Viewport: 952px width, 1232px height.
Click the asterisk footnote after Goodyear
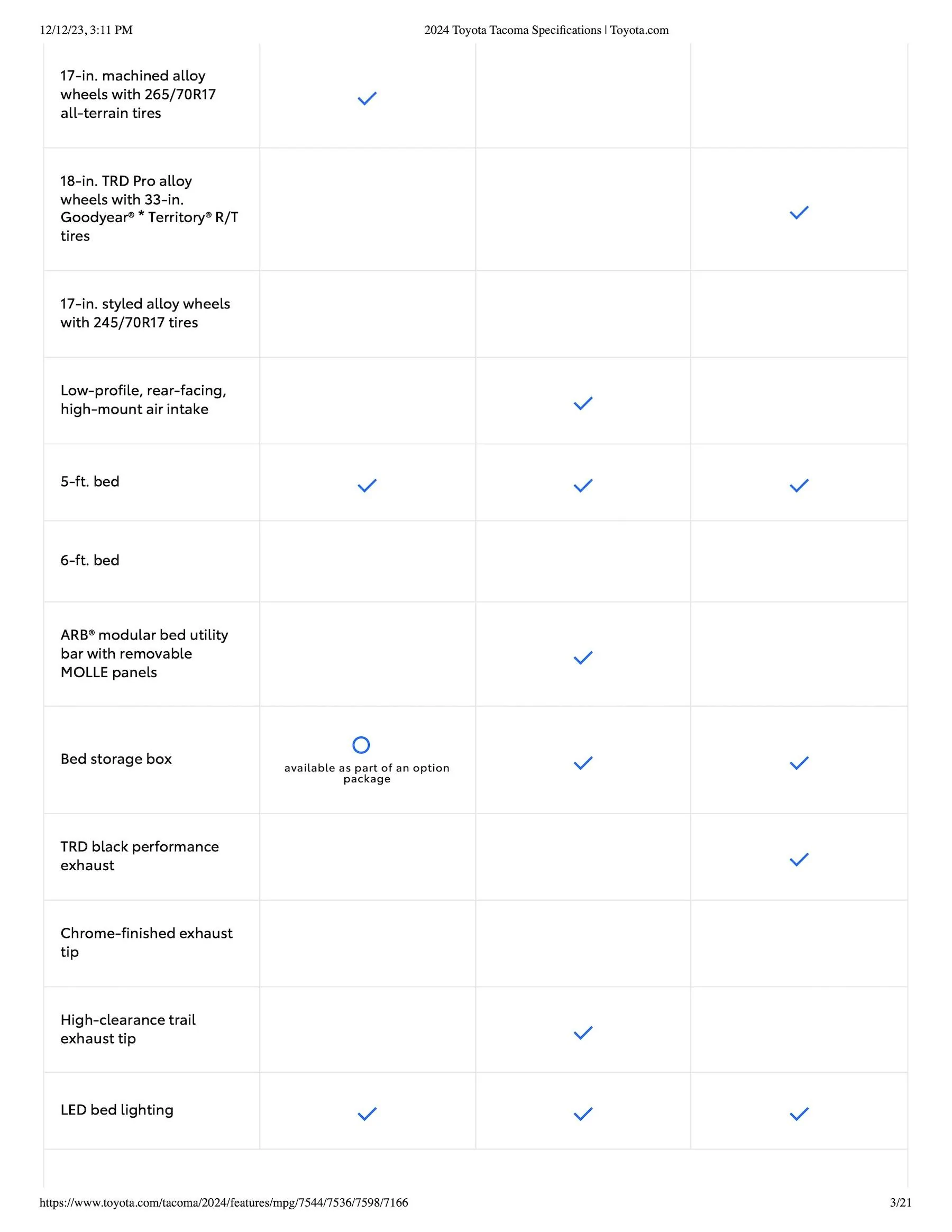click(141, 216)
